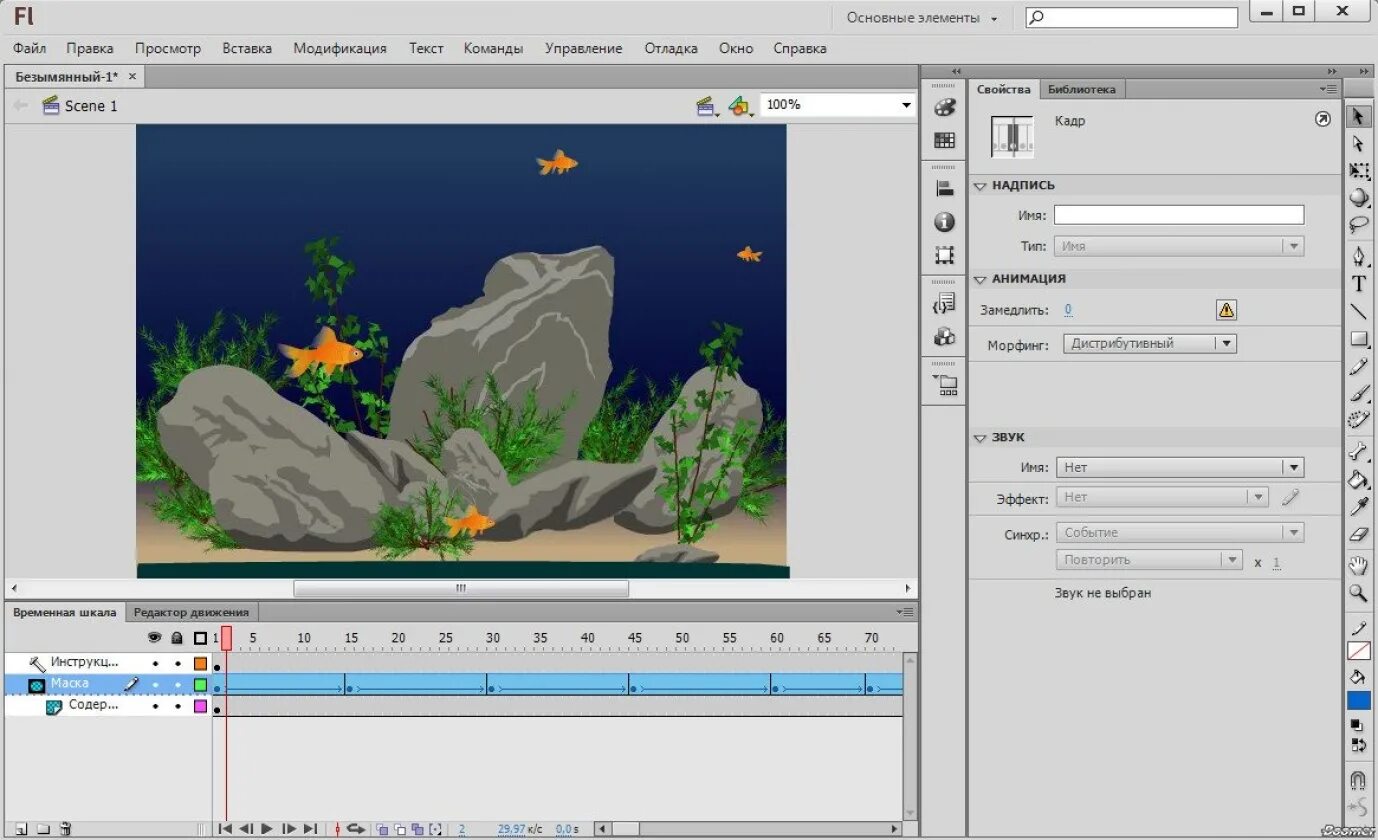Toggle Snap to Objects magnet
Screen dimensions: 1378x840
pyautogui.click(x=1358, y=780)
